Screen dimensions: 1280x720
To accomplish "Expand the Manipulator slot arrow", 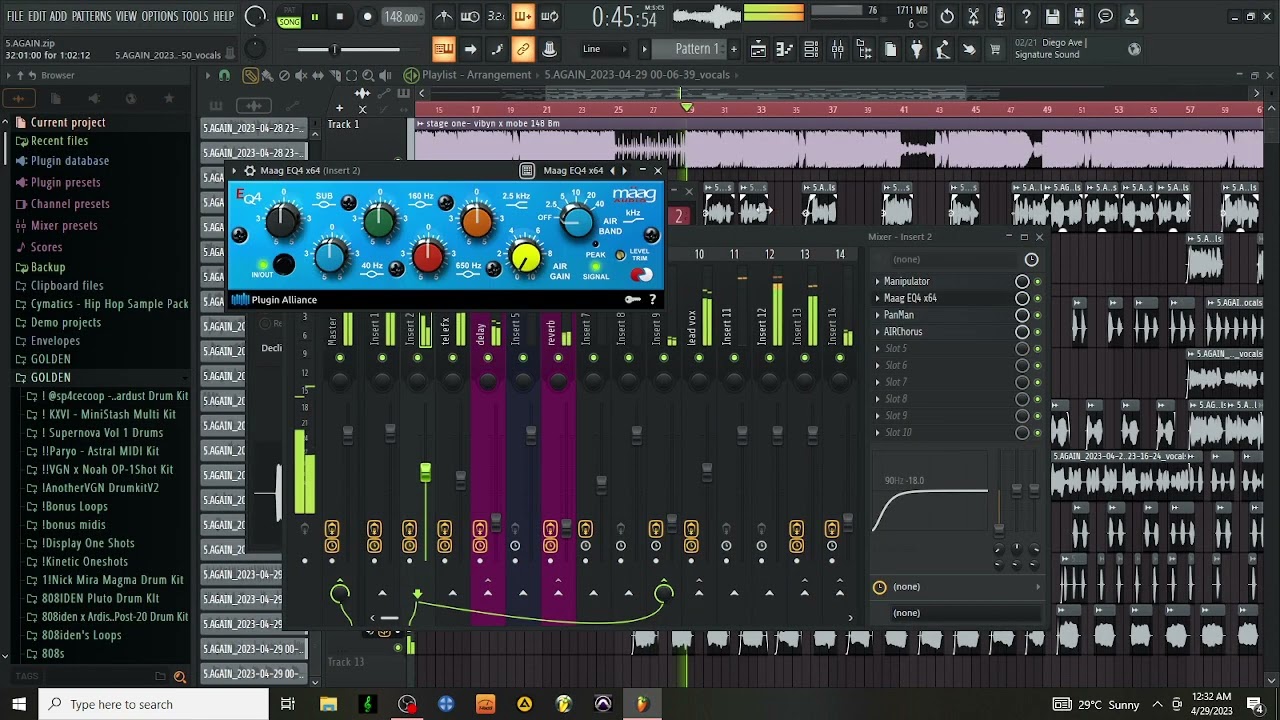I will tap(878, 282).
